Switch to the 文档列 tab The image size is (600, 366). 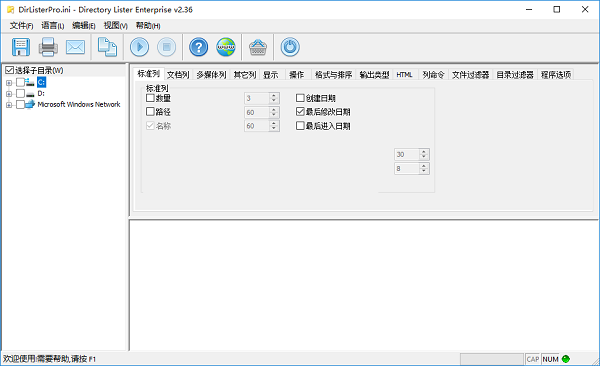(178, 75)
